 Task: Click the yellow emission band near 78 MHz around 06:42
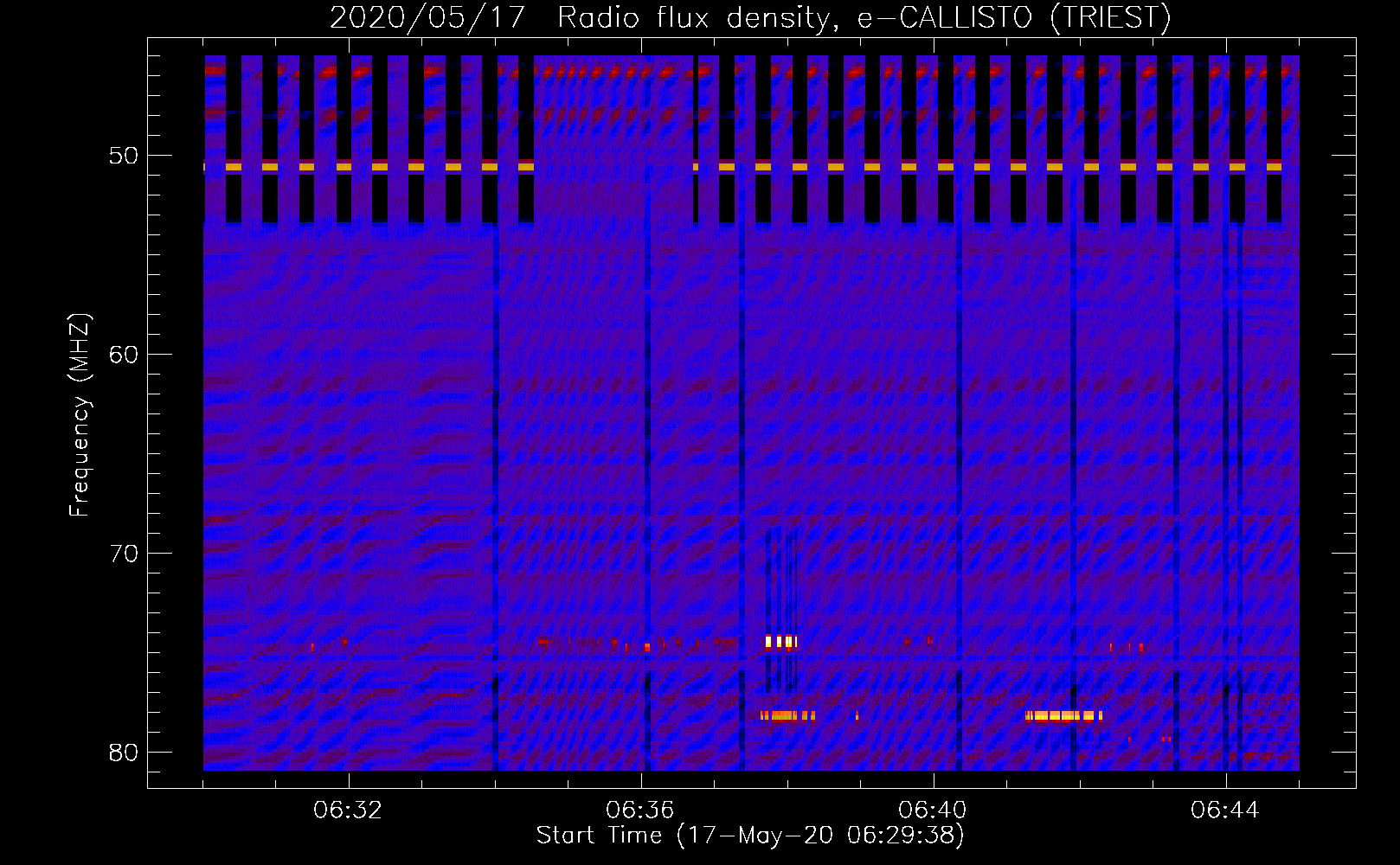1063,715
